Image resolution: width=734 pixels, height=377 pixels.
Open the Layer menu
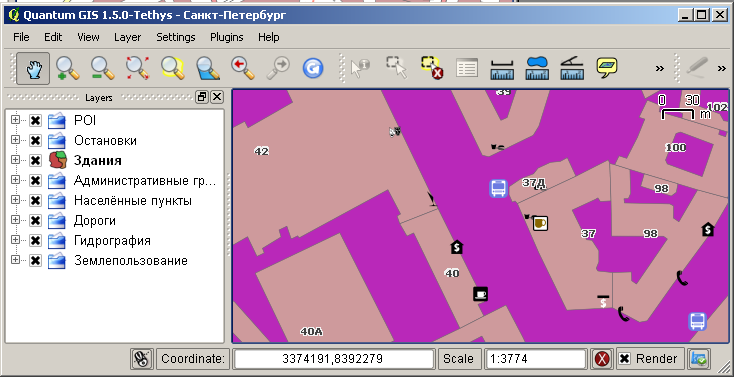127,37
